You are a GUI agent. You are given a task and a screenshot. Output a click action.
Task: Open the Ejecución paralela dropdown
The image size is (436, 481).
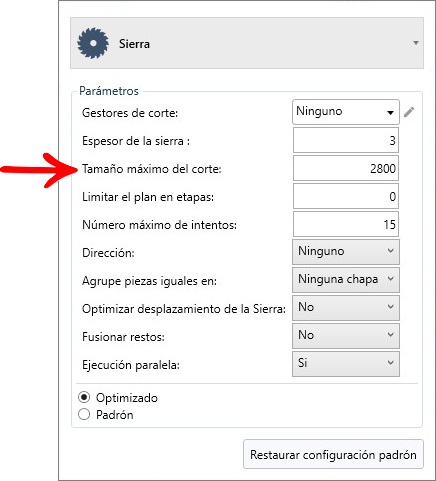pyautogui.click(x=346, y=364)
